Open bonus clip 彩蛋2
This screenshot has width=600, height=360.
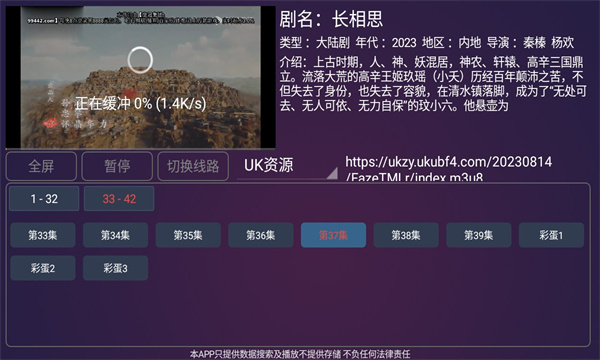43,268
